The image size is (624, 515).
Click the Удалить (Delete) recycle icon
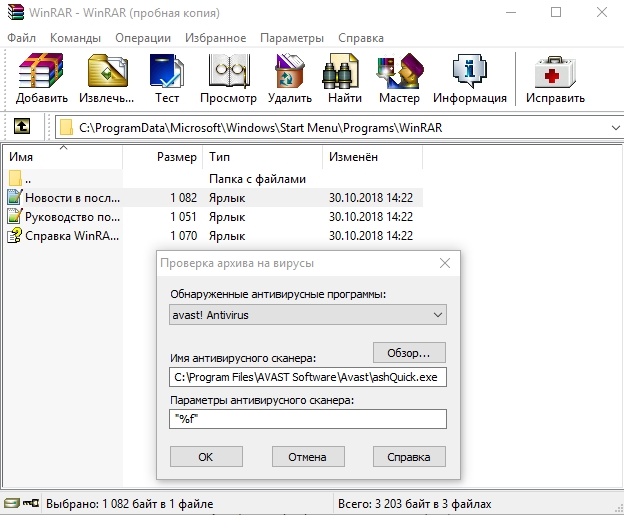click(290, 71)
